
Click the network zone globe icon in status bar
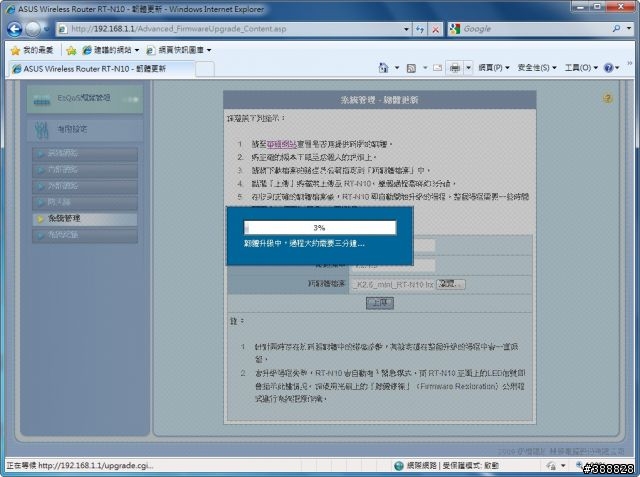(x=399, y=466)
